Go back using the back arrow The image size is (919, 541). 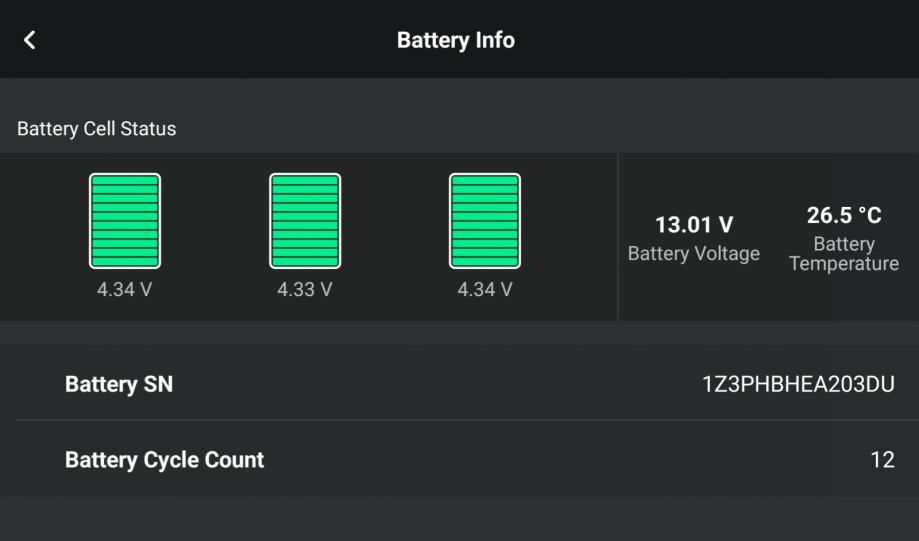click(x=30, y=40)
